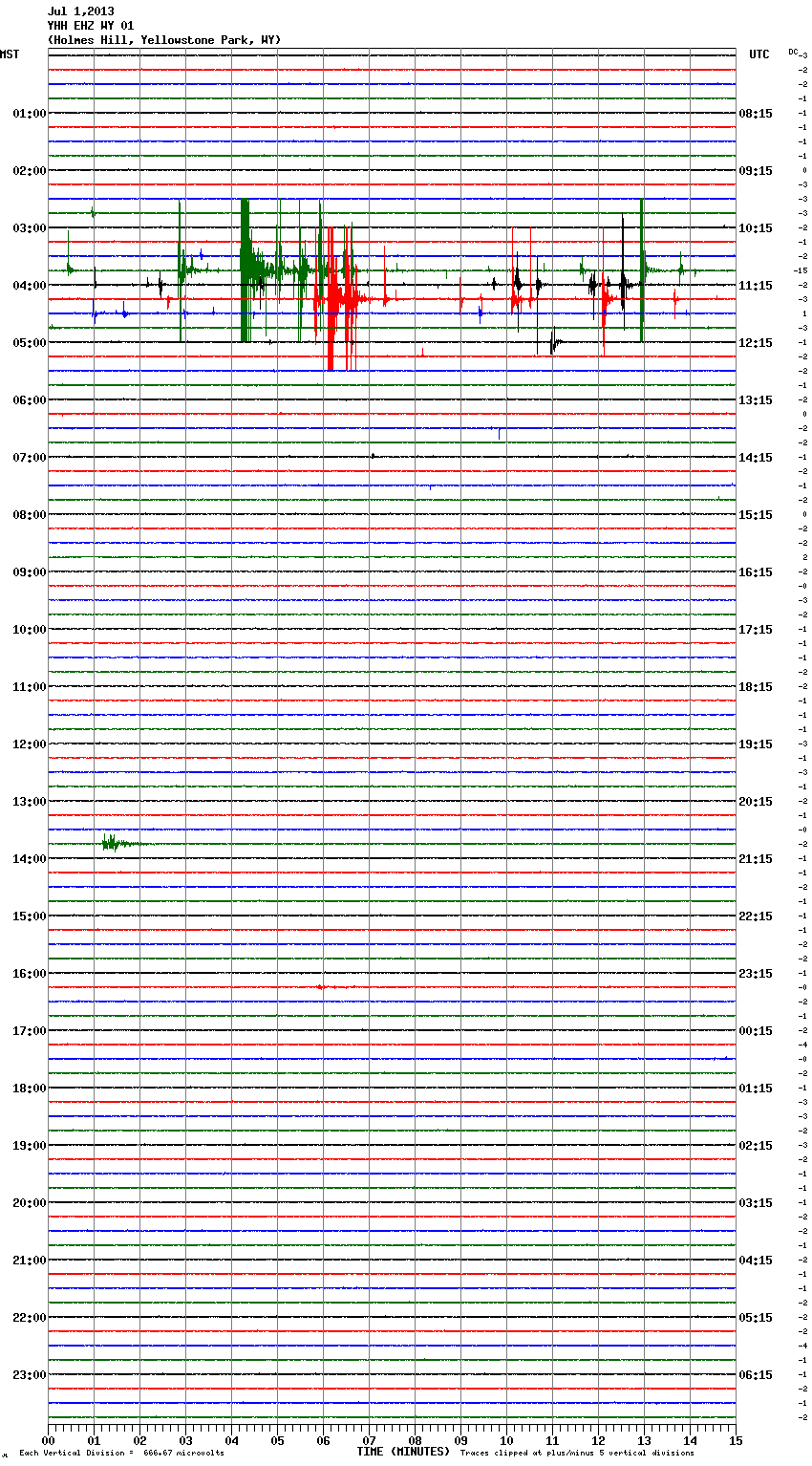Click the DC column header label
Viewport: 812px width, 1466px height.
tap(794, 52)
